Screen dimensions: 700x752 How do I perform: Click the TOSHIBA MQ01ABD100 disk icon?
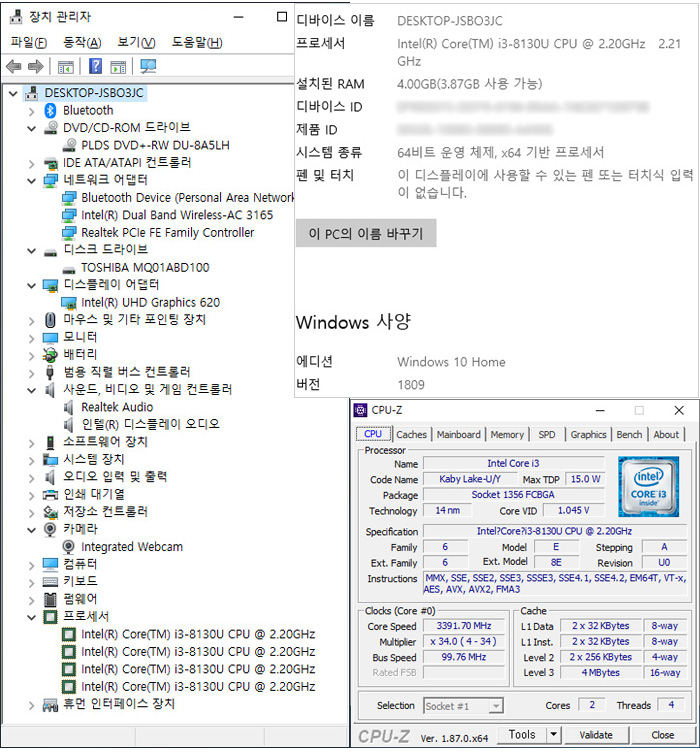[69, 269]
